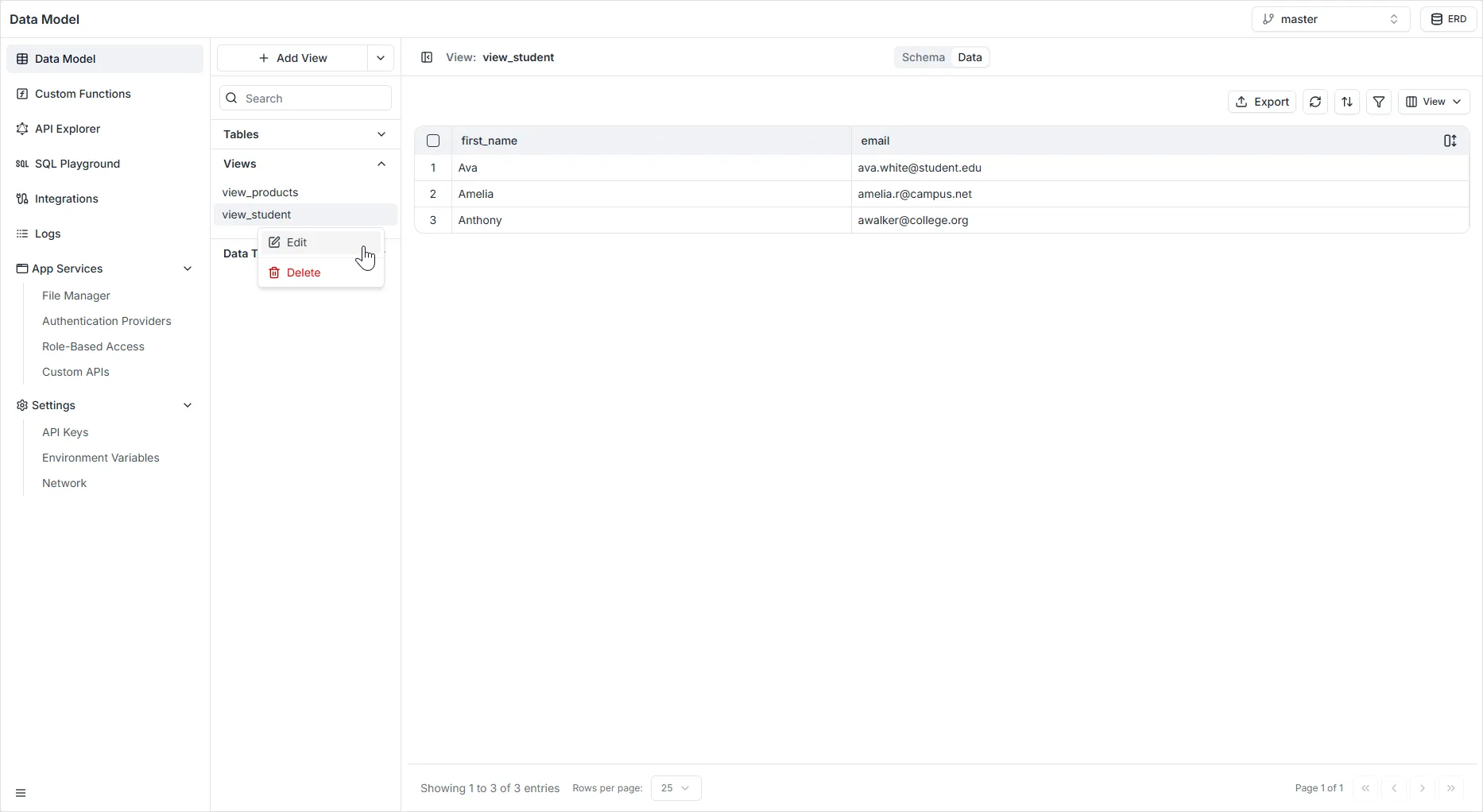Switch to the Schema tab
1483x812 pixels.
coord(923,56)
